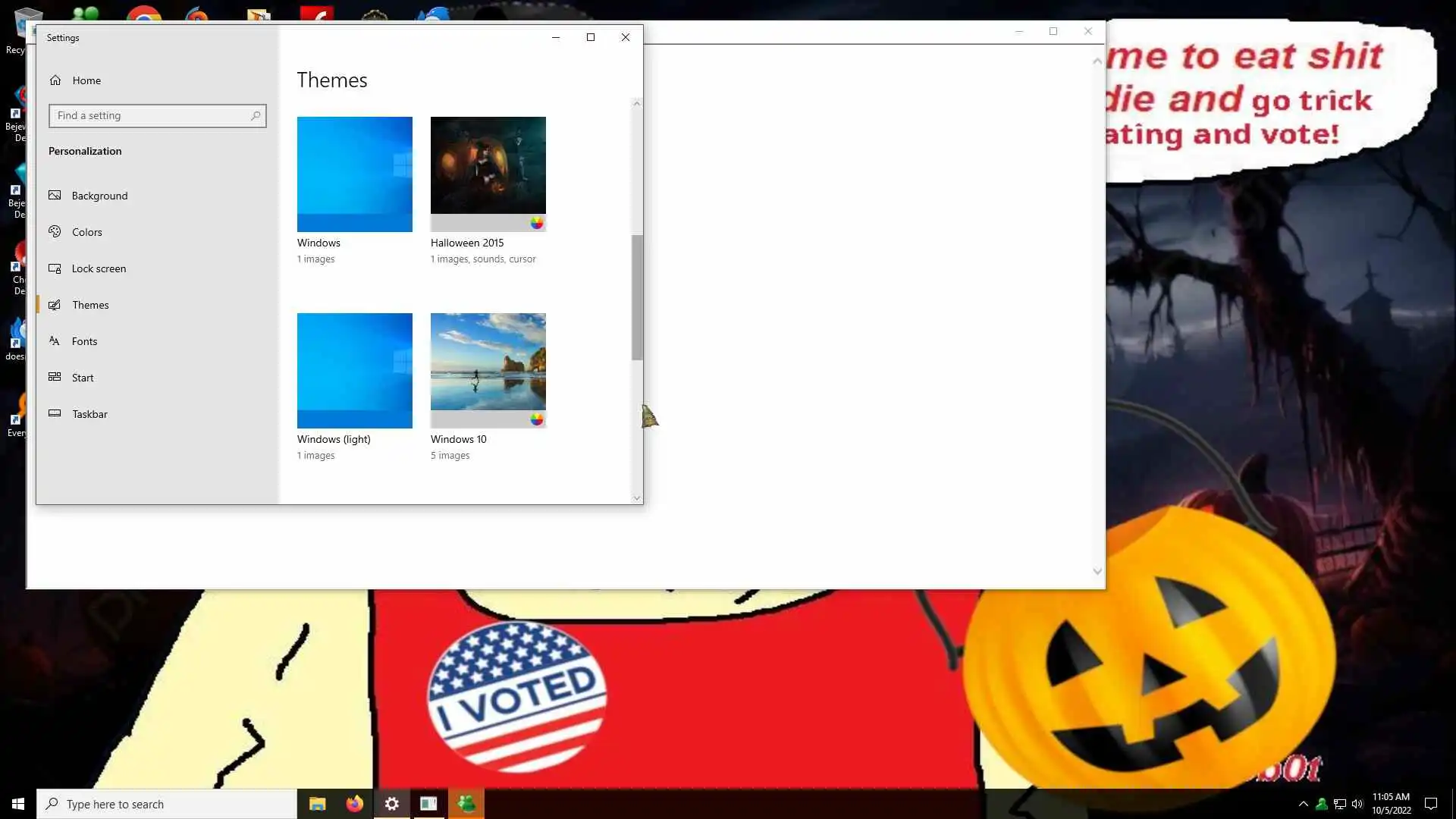1456x819 pixels.
Task: Click the Find a setting search box
Action: click(152, 116)
